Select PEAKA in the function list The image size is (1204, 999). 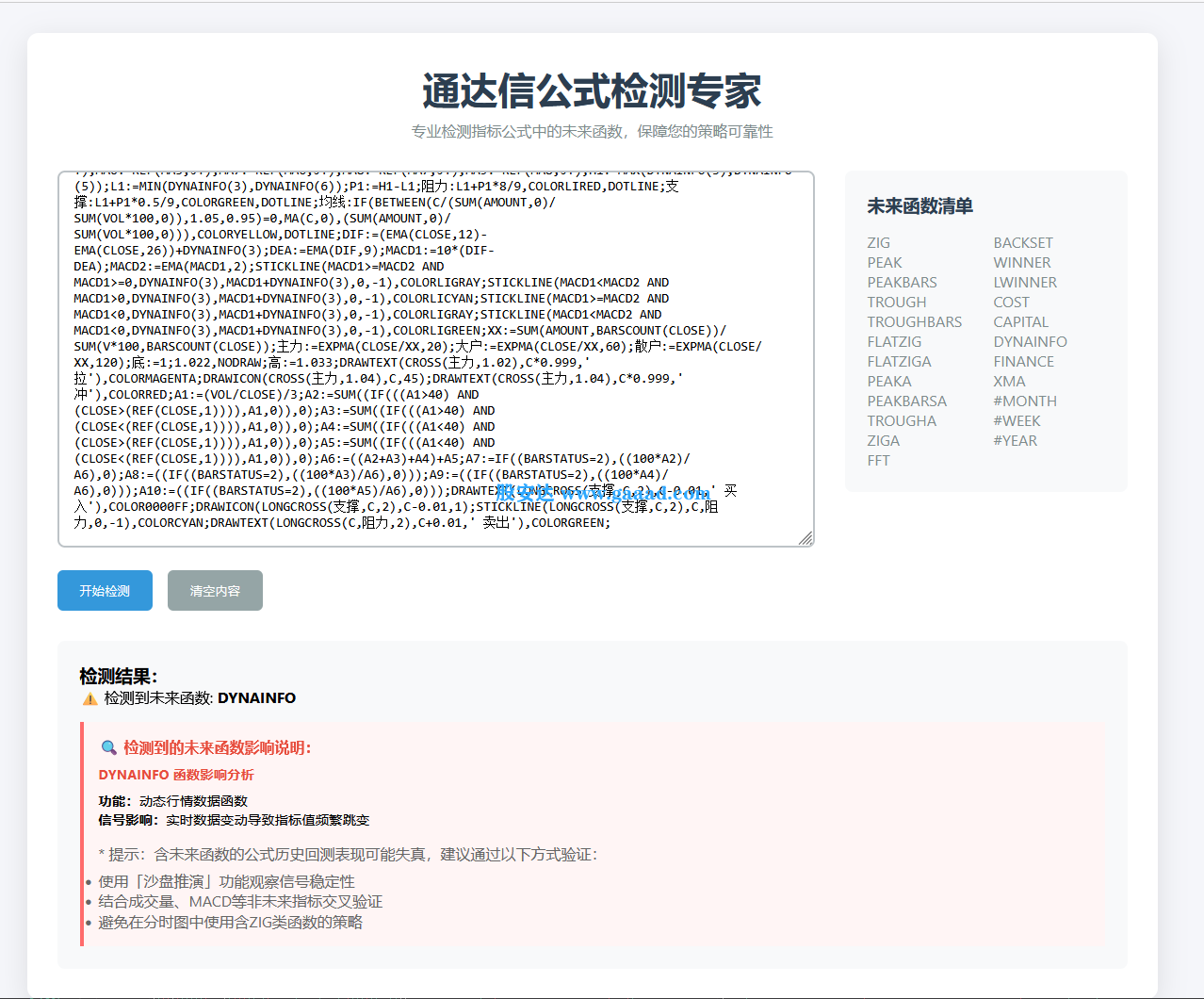[889, 381]
